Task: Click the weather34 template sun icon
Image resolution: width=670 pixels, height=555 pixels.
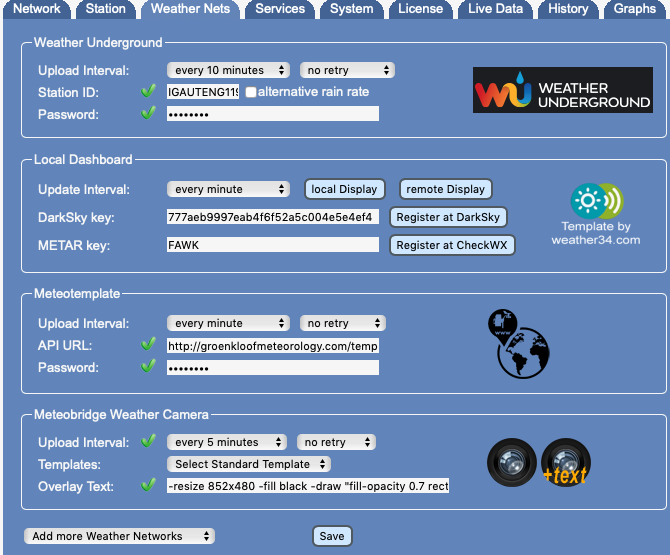Action: 589,201
